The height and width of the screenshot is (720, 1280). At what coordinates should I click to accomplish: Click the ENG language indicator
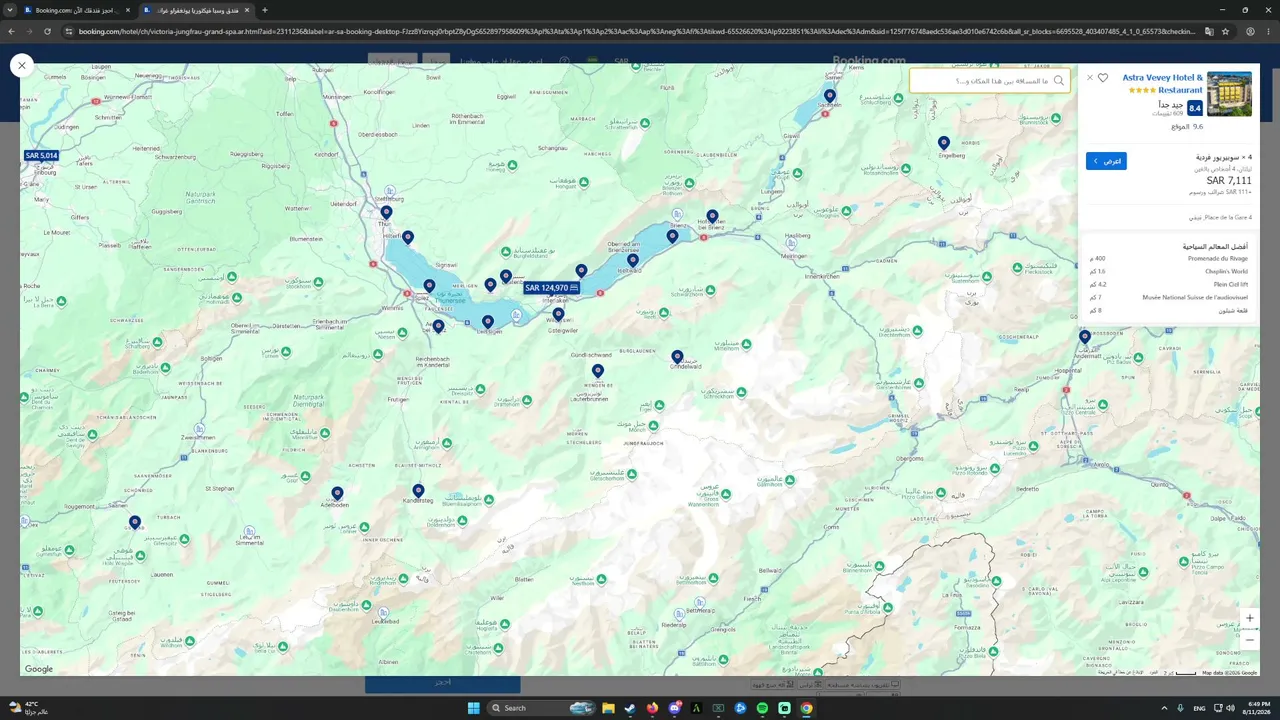click(x=1199, y=708)
